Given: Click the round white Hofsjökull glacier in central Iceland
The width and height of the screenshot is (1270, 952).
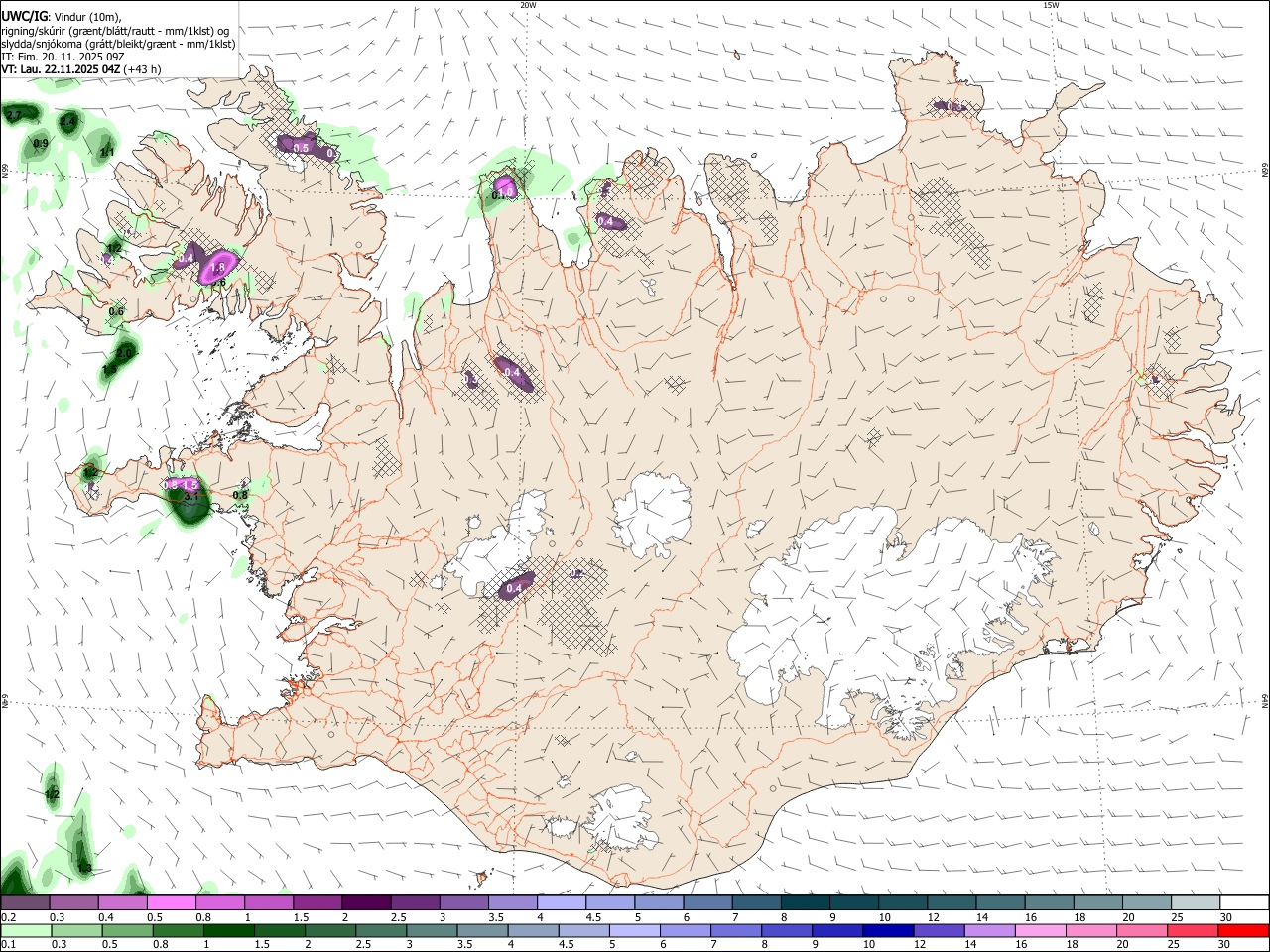Looking at the screenshot, I should [x=651, y=513].
